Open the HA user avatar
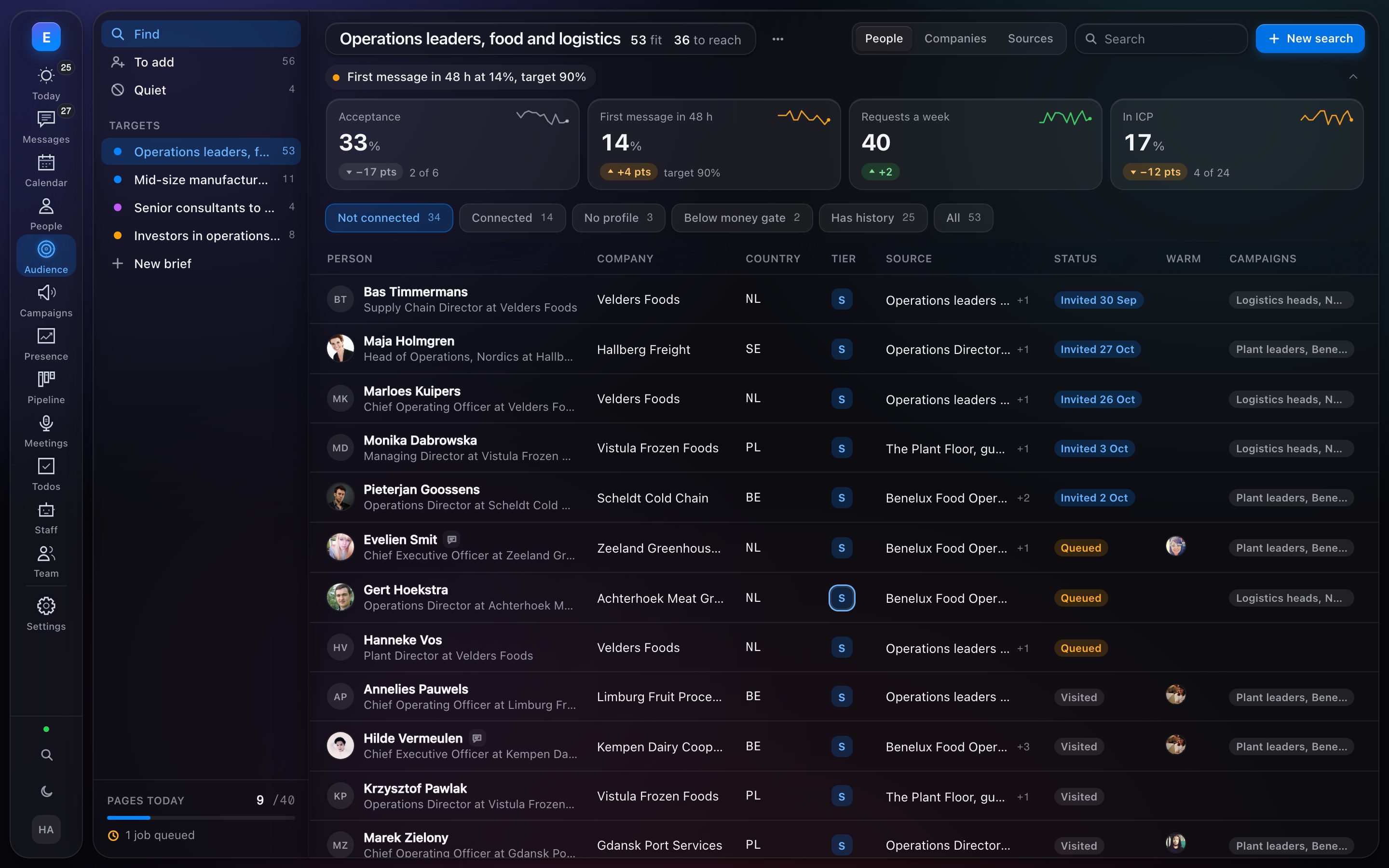Viewport: 1389px width, 868px height. pos(46,829)
